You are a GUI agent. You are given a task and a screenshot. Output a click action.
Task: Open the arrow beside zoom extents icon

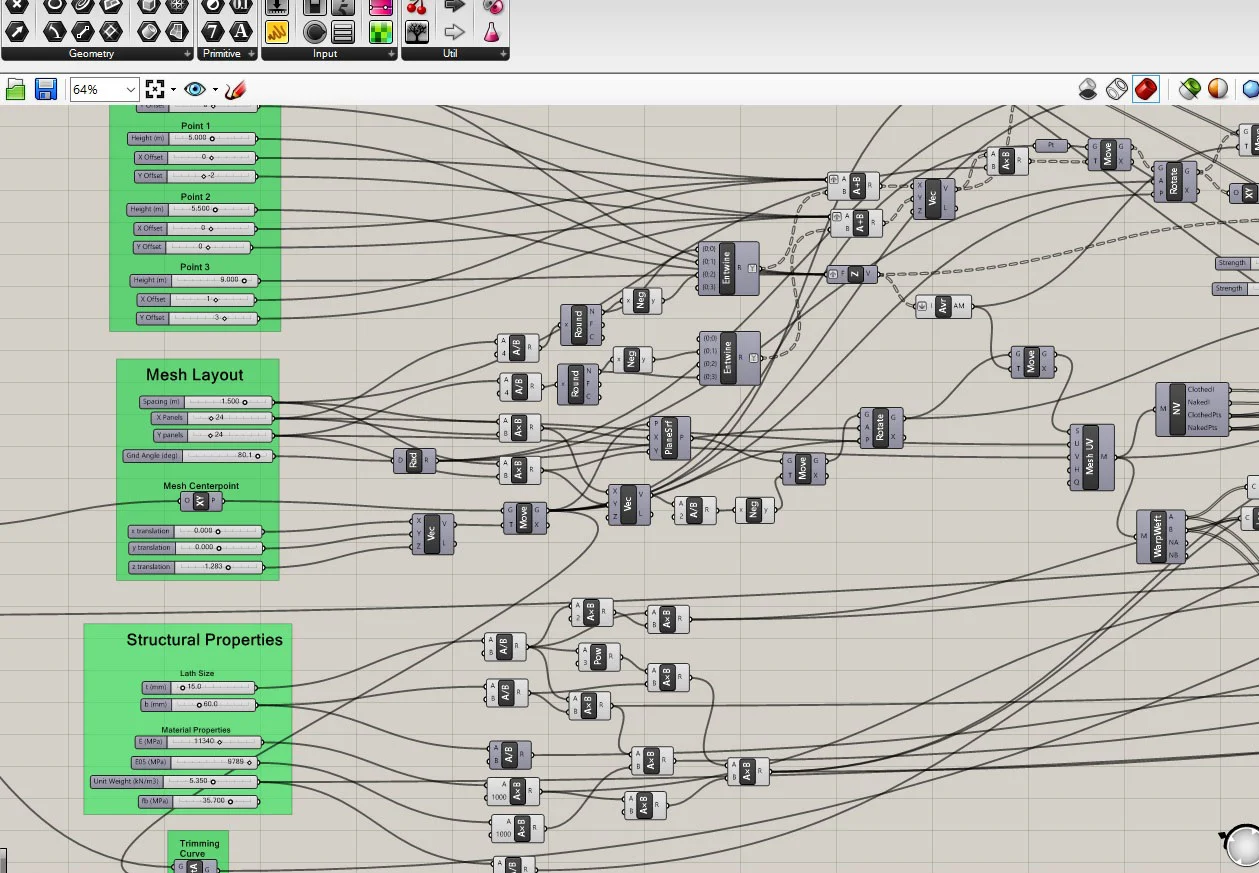pyautogui.click(x=173, y=89)
